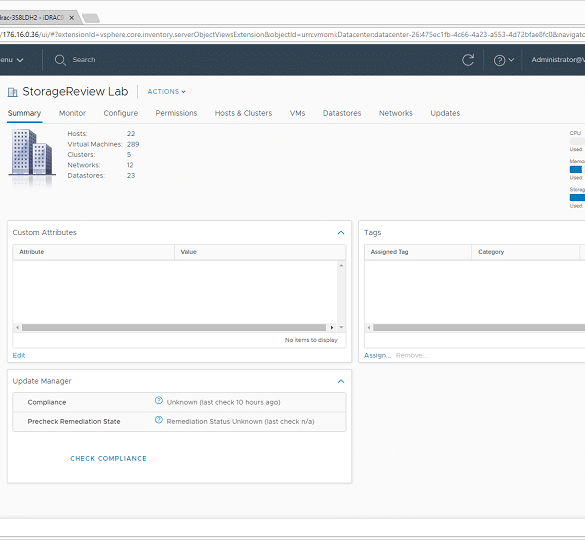The width and height of the screenshot is (585, 540).
Task: Collapse the Update Manager panel
Action: [341, 381]
